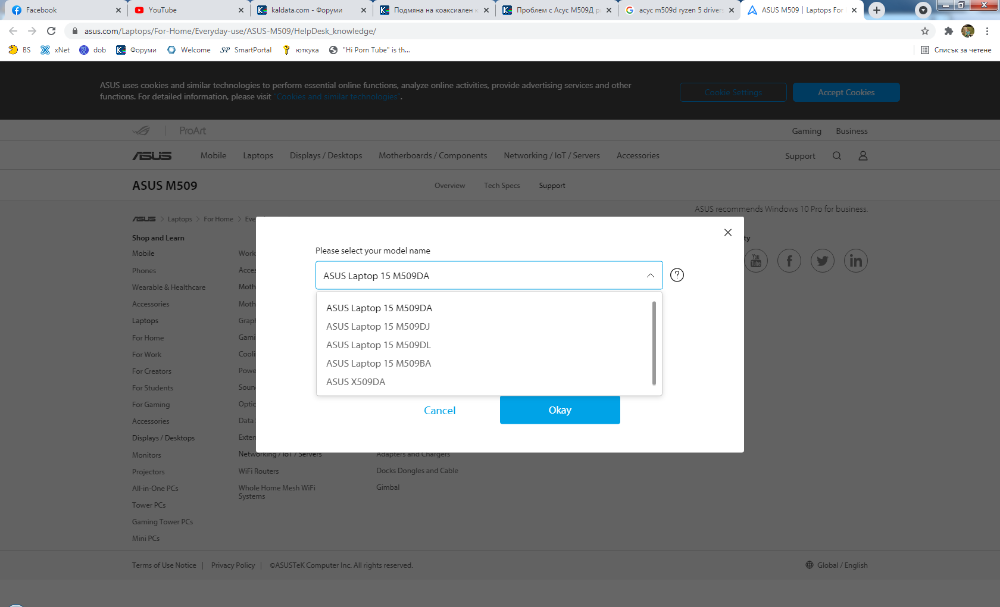Open the Twitter social icon
This screenshot has height=607, width=1000.
click(x=822, y=261)
